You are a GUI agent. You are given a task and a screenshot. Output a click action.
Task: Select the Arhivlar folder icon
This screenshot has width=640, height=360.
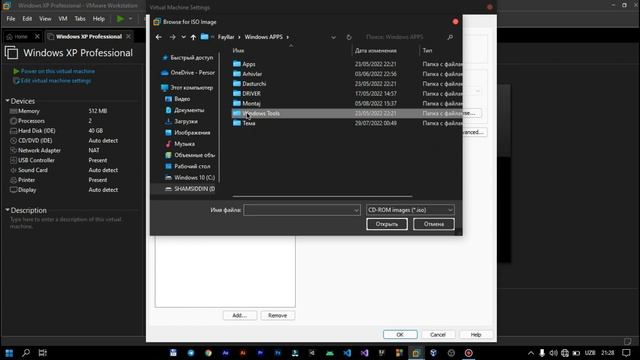click(237, 74)
